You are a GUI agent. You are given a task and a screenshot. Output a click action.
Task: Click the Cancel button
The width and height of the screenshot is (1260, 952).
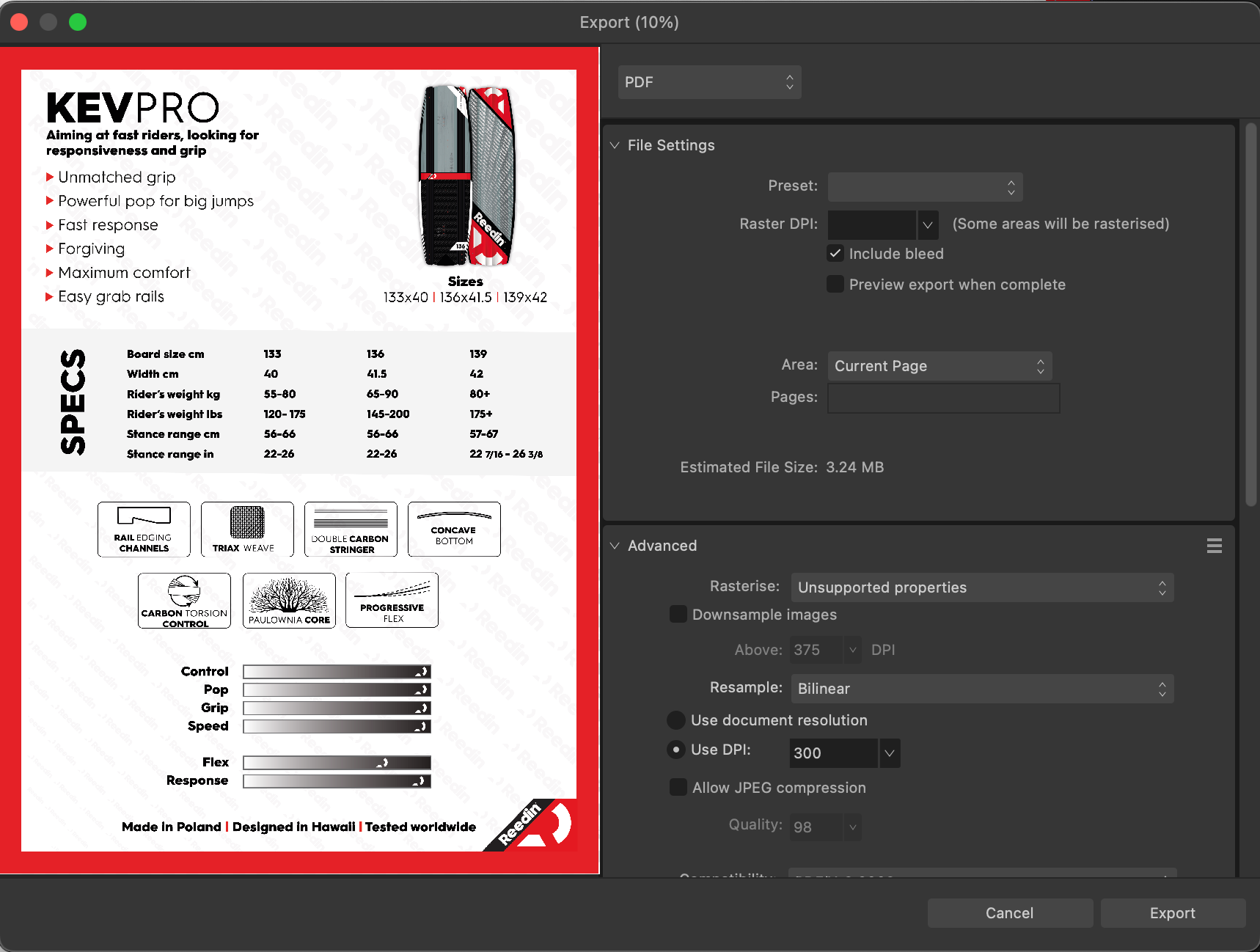coord(1010,913)
